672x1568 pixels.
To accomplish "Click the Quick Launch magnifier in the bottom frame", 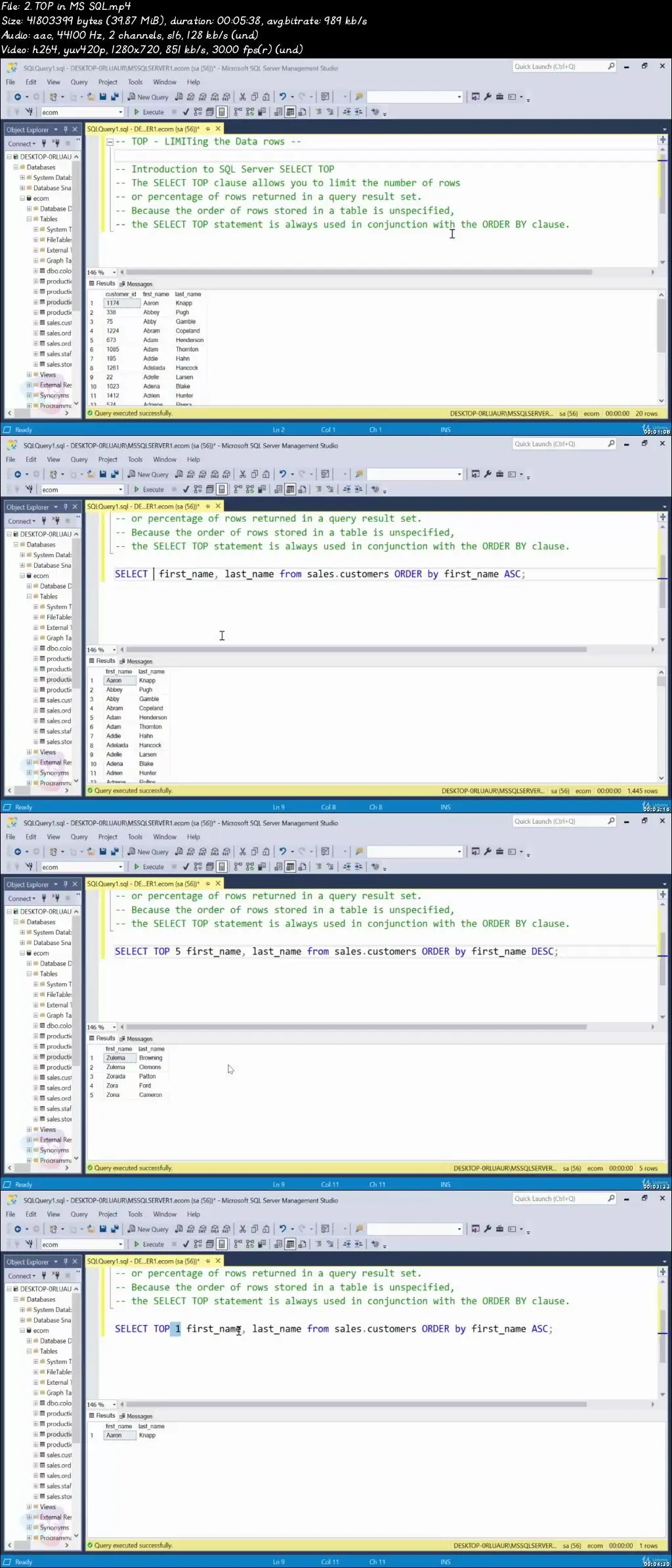I will (x=611, y=1198).
